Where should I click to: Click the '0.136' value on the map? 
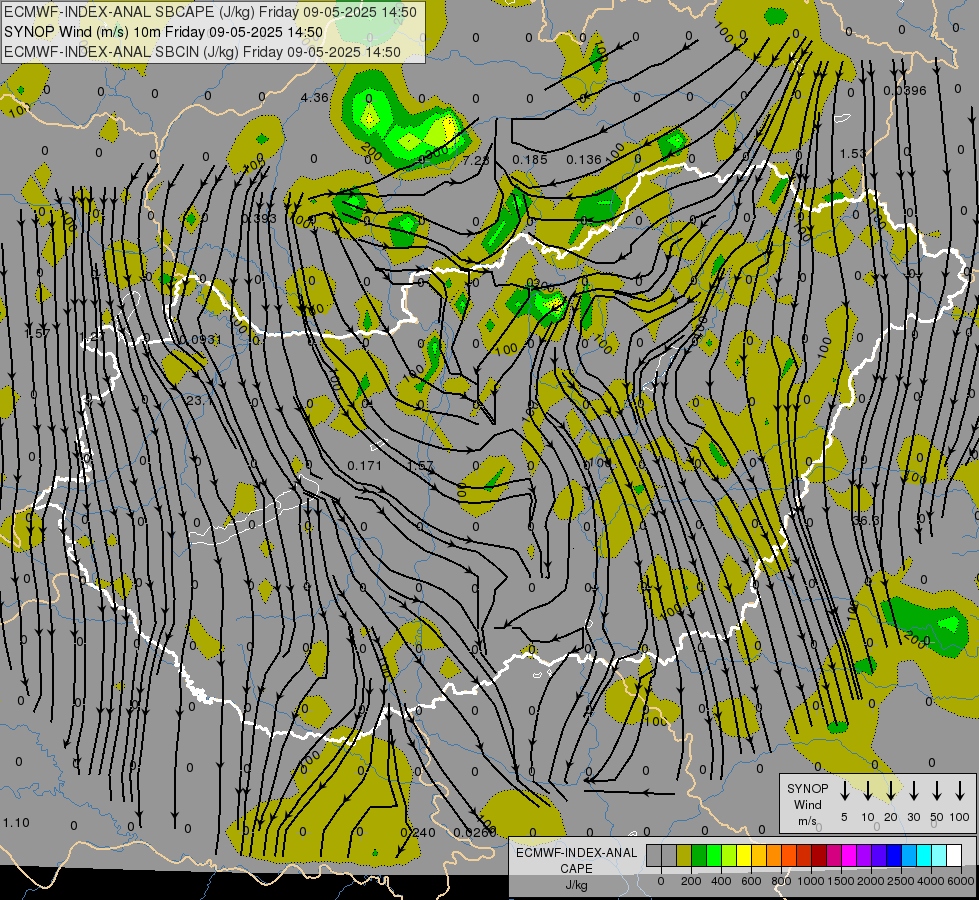point(584,160)
